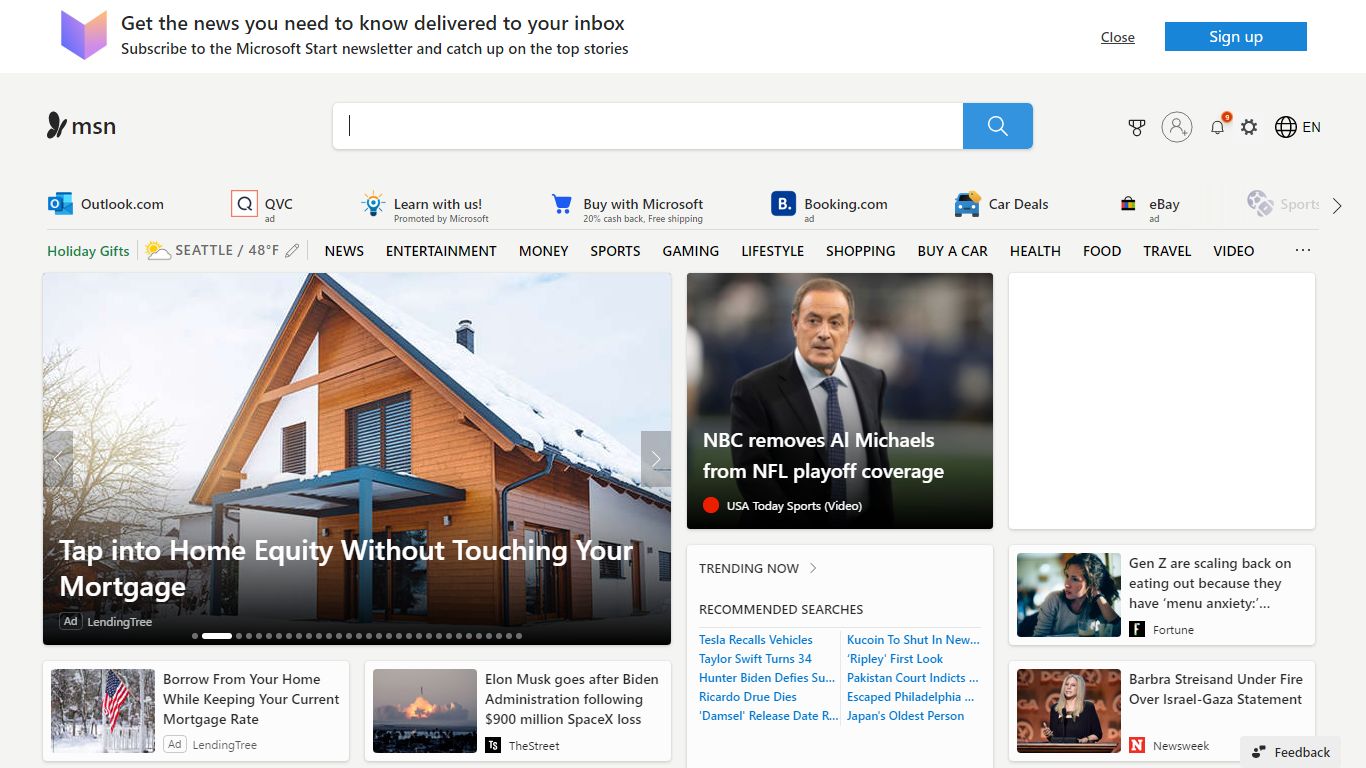Image resolution: width=1366 pixels, height=768 pixels.
Task: Click the Fortune source icon
Action: point(1137,629)
